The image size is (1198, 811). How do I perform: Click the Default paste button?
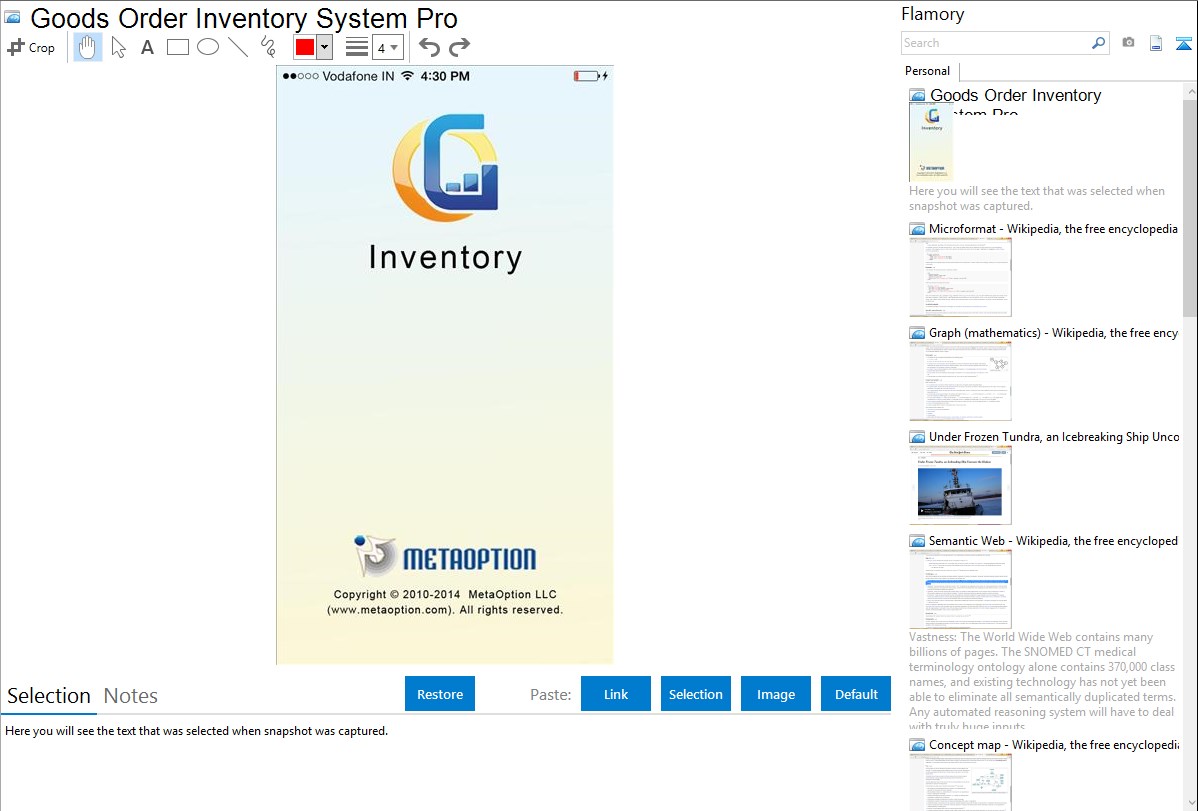click(856, 694)
